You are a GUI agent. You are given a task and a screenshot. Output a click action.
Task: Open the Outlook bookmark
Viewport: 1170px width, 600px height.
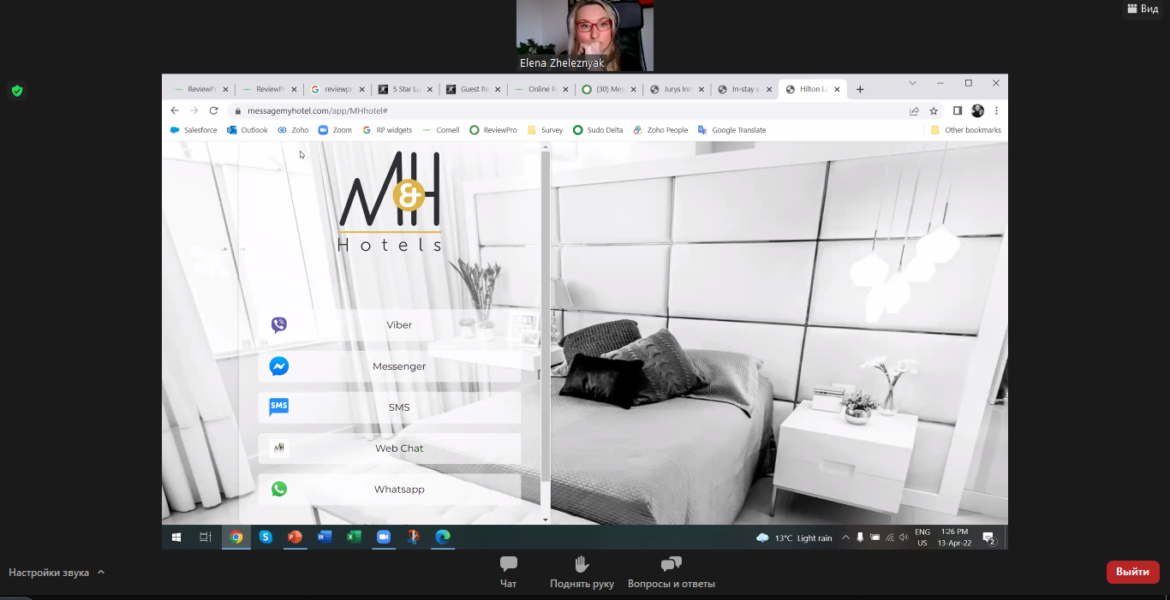[248, 130]
